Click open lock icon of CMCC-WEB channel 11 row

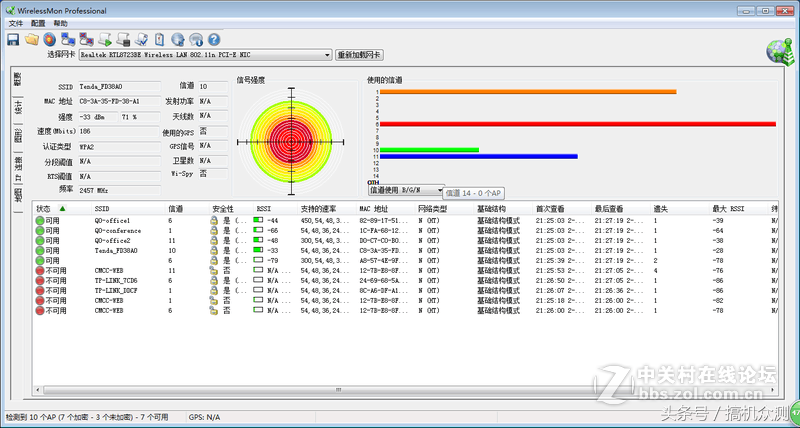(x=214, y=270)
